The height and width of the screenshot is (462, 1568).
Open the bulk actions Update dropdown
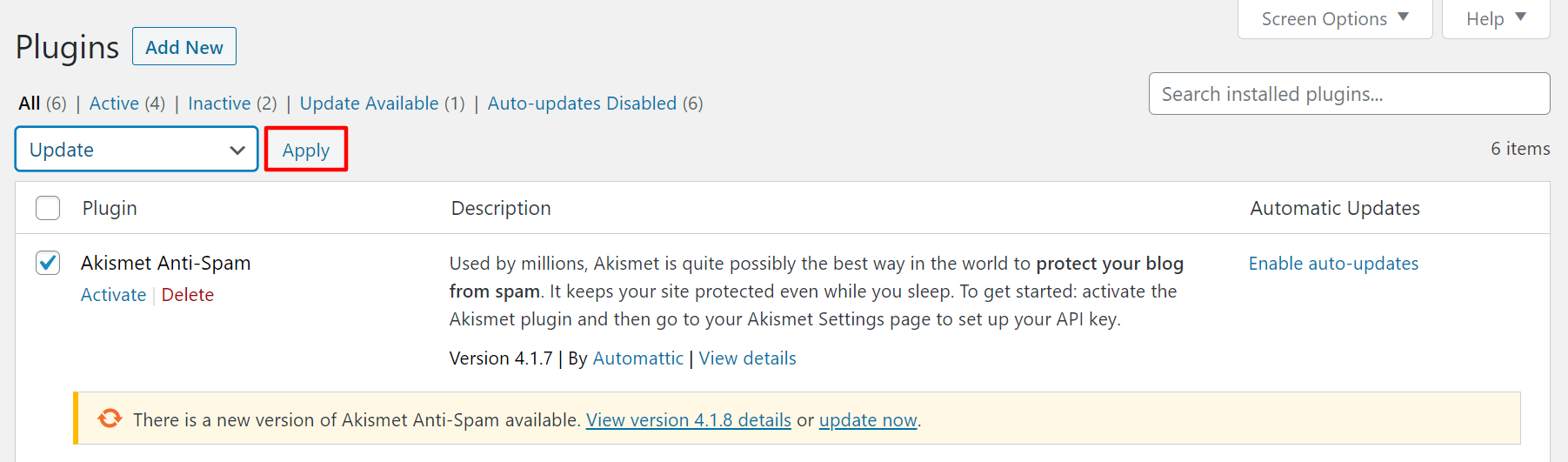tap(137, 150)
